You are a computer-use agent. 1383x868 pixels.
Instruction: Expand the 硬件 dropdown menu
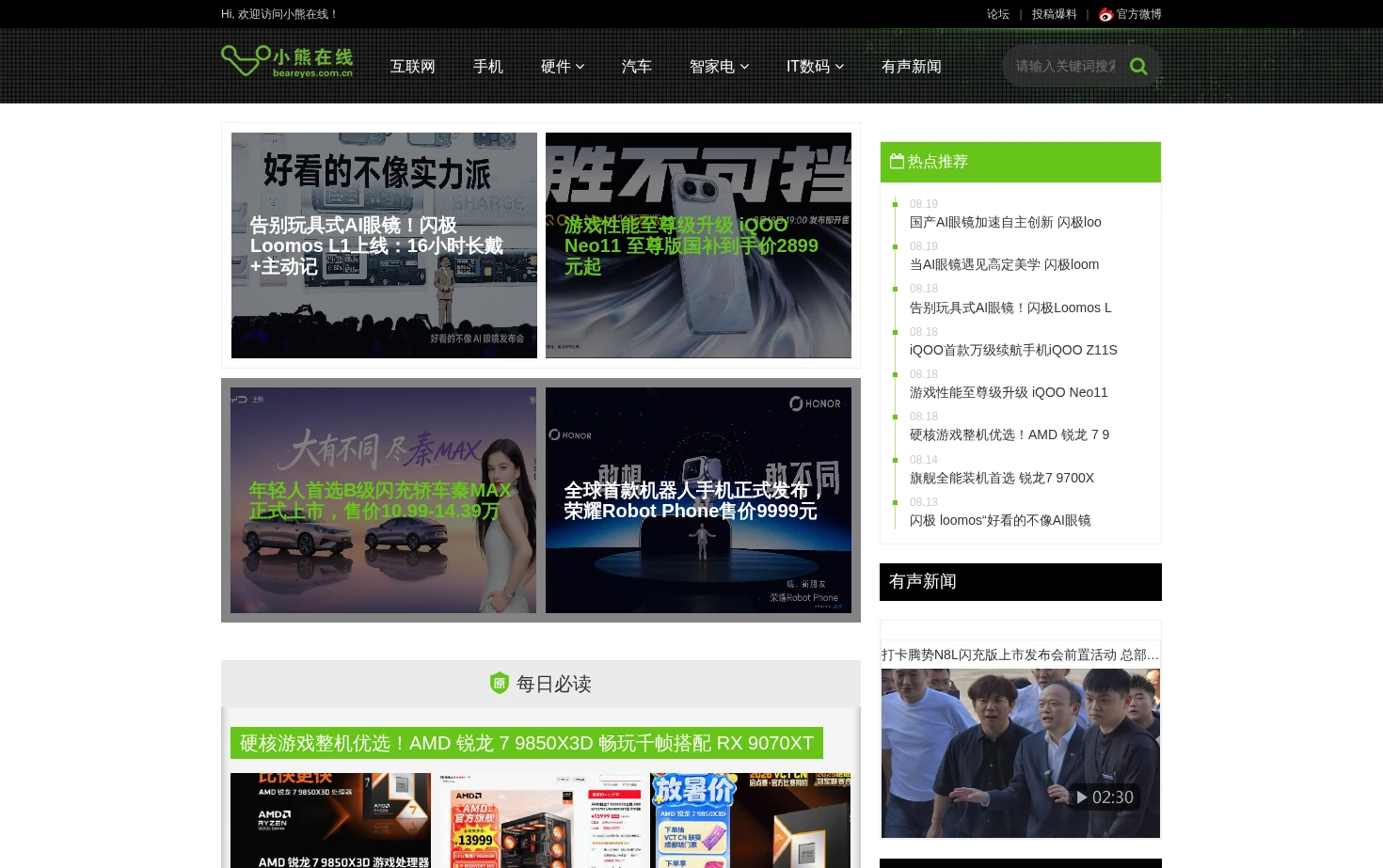pos(563,66)
